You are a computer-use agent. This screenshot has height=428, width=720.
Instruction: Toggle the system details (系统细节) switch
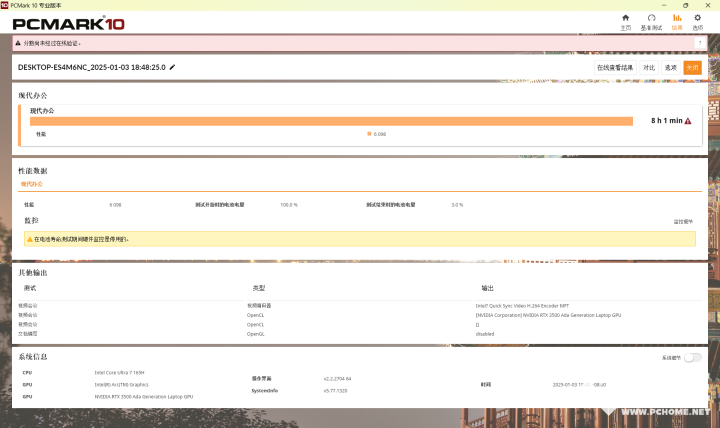coord(692,358)
